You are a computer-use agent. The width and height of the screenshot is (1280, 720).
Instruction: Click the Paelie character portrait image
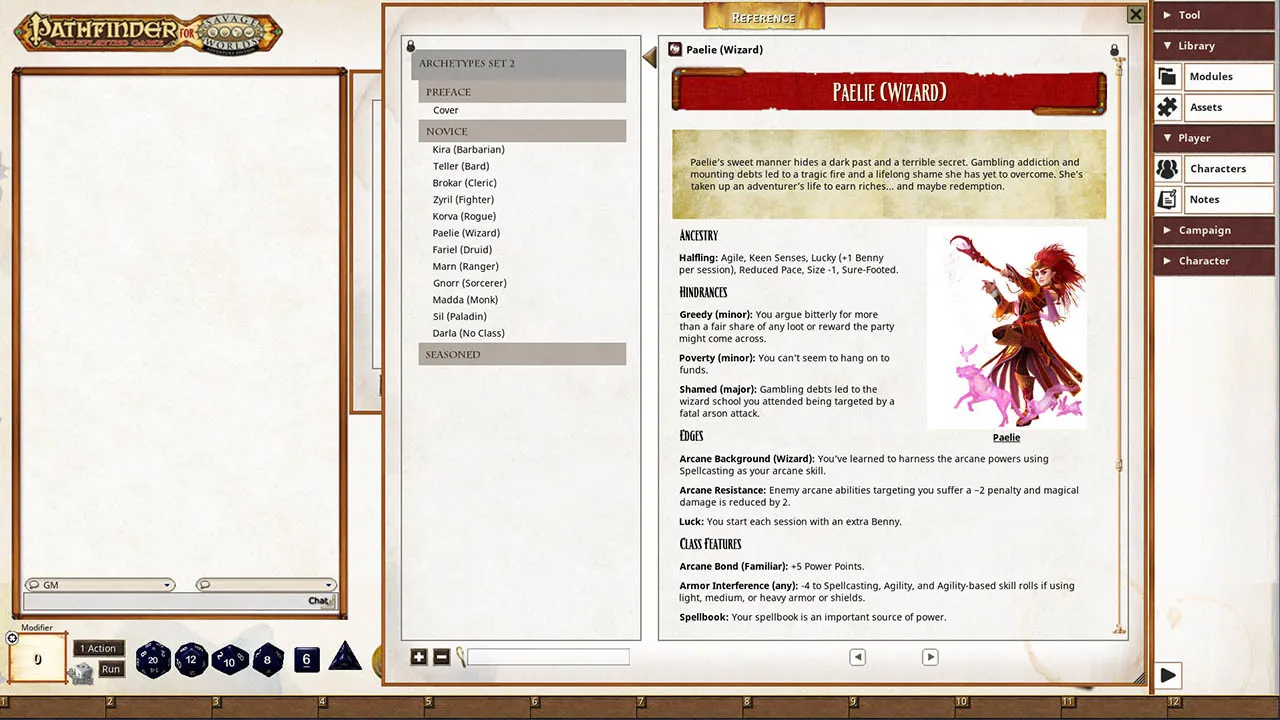[1006, 328]
